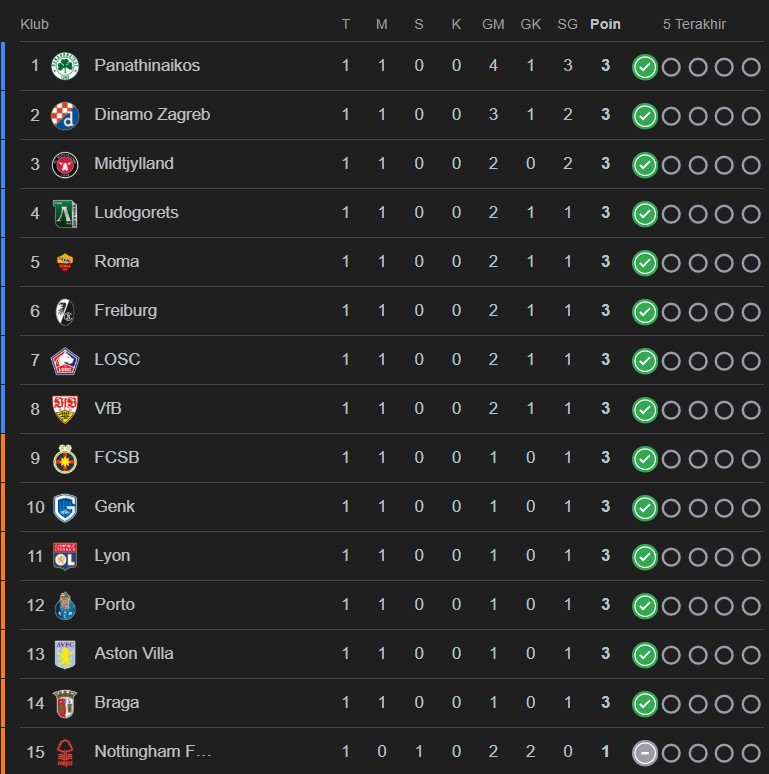Viewport: 769px width, 774px height.
Task: Click the Nottingham Forest tree logo
Action: [65, 752]
